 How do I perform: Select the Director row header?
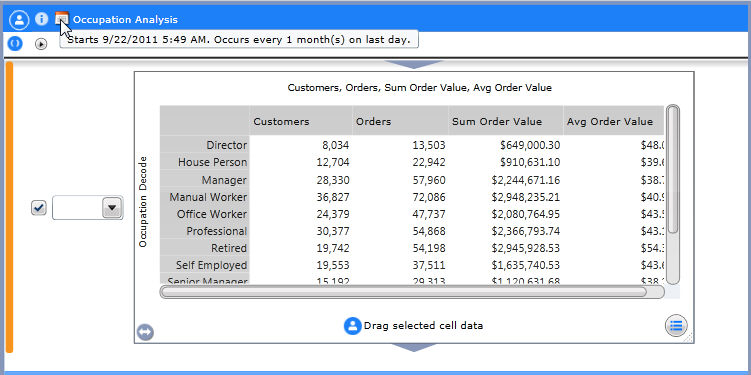[x=205, y=145]
